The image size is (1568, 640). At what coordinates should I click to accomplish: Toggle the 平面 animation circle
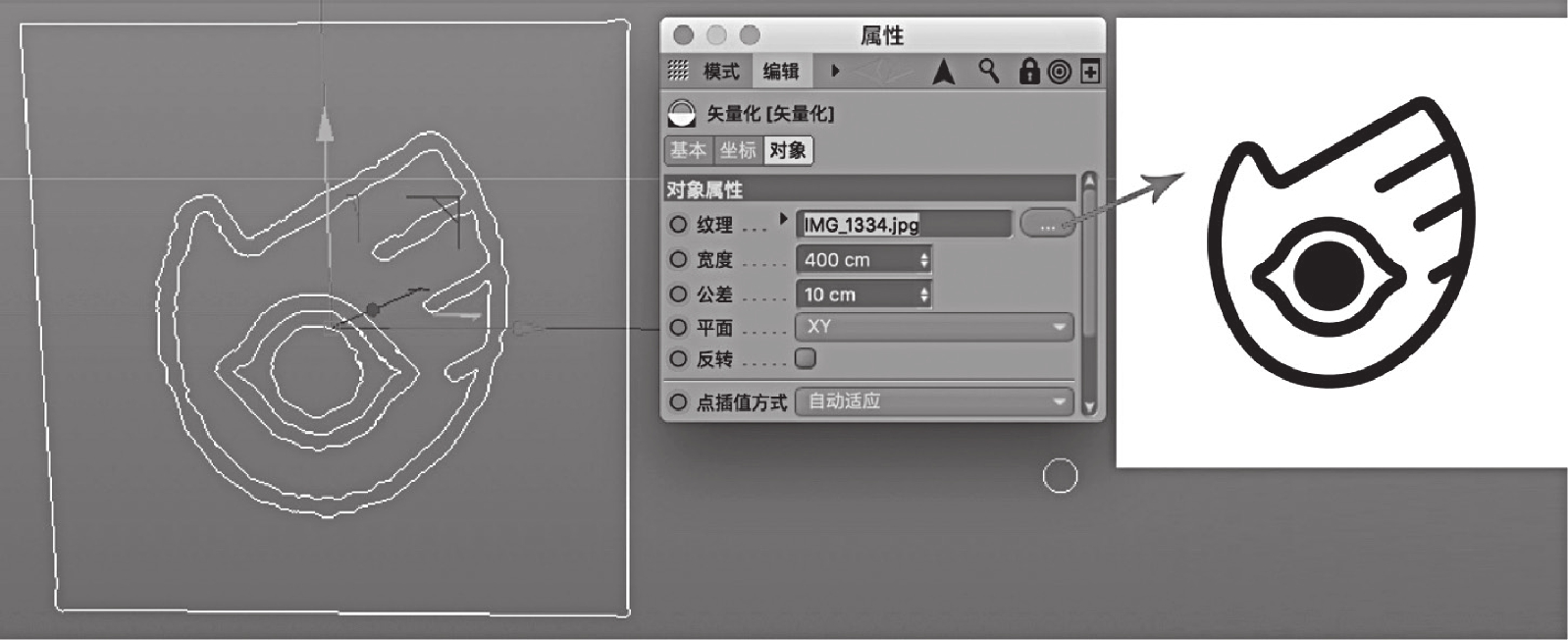click(678, 327)
